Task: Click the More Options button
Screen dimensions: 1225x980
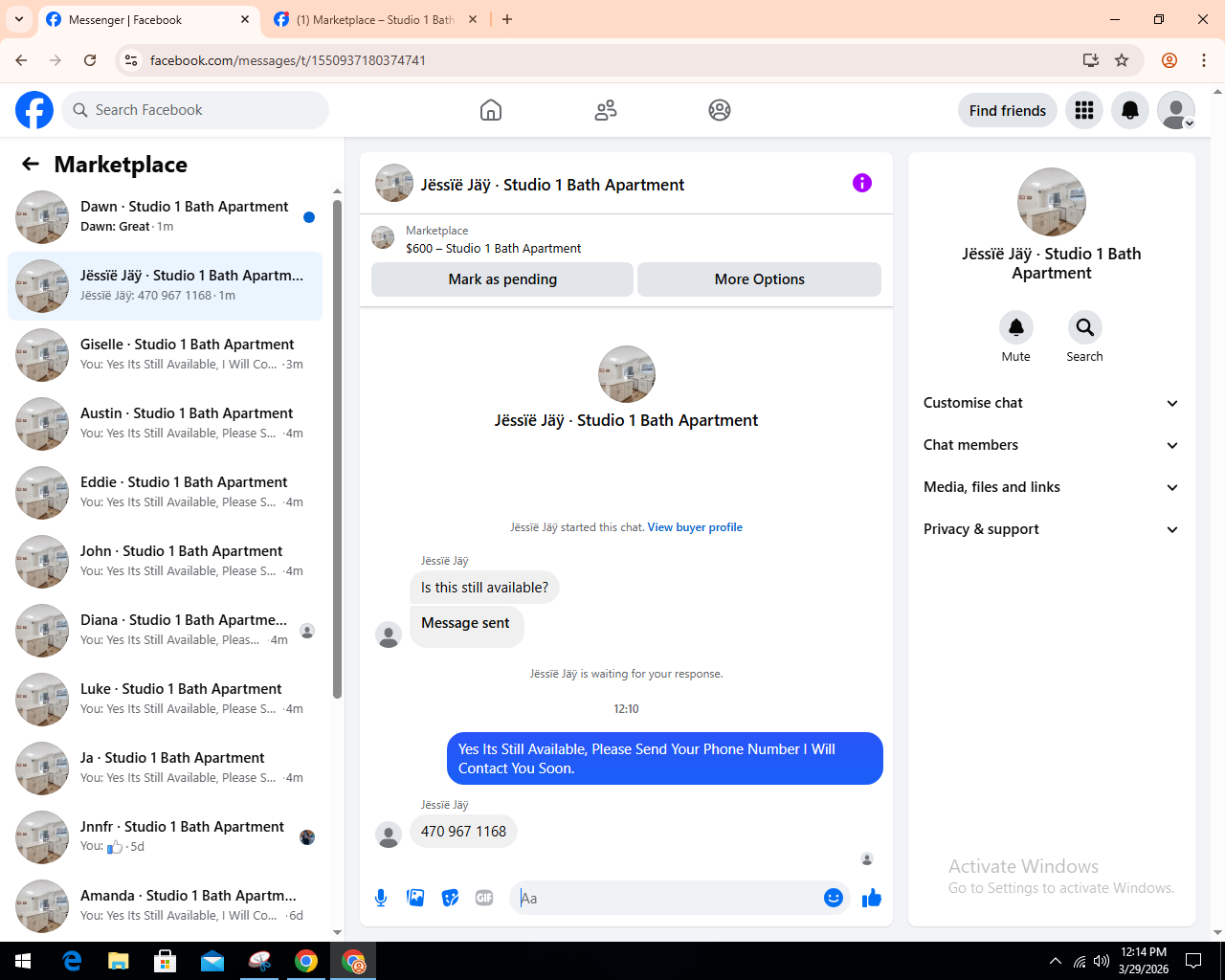Action: coord(759,279)
